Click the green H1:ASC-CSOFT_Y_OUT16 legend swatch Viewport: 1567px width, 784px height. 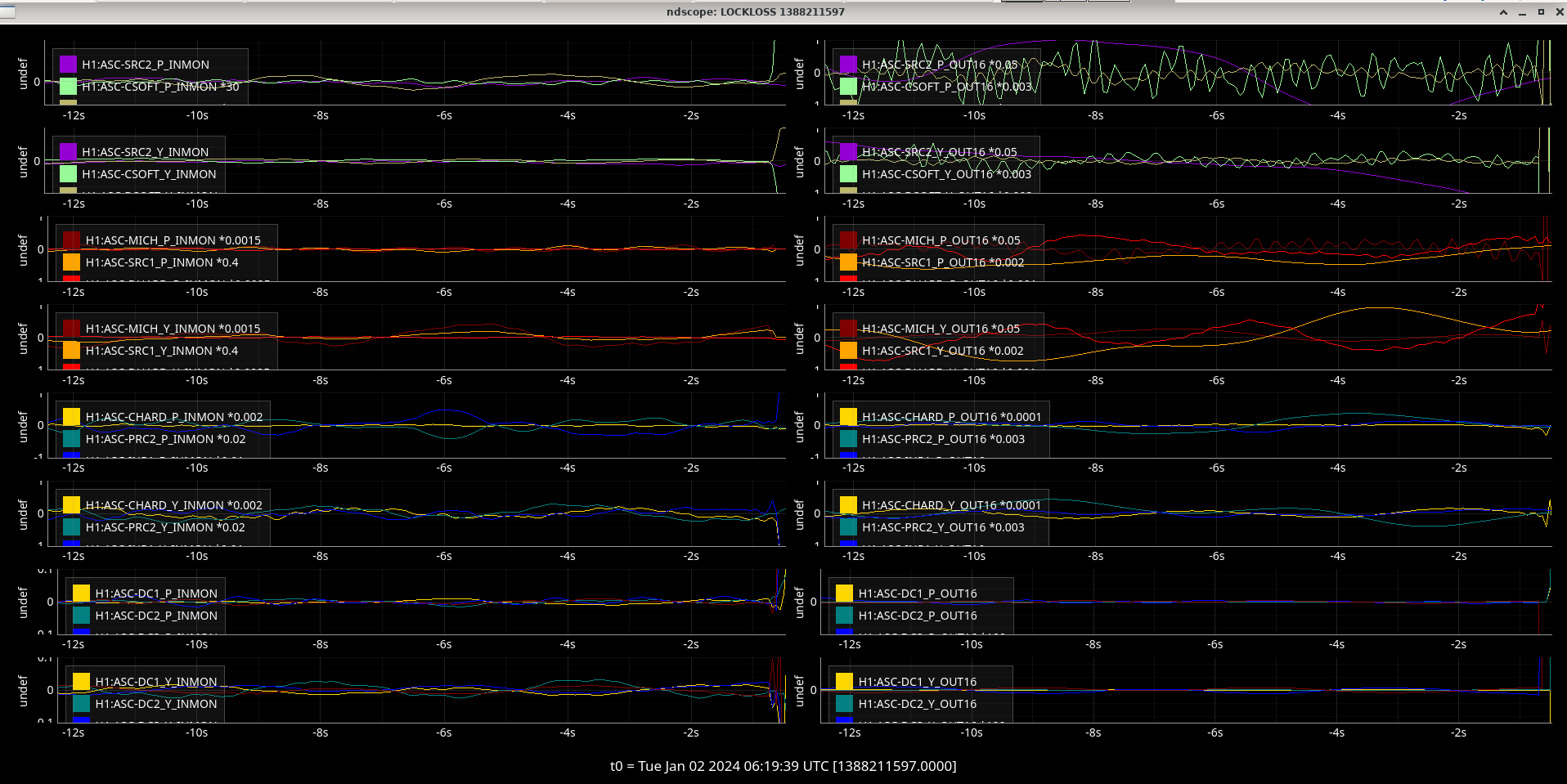coord(848,173)
